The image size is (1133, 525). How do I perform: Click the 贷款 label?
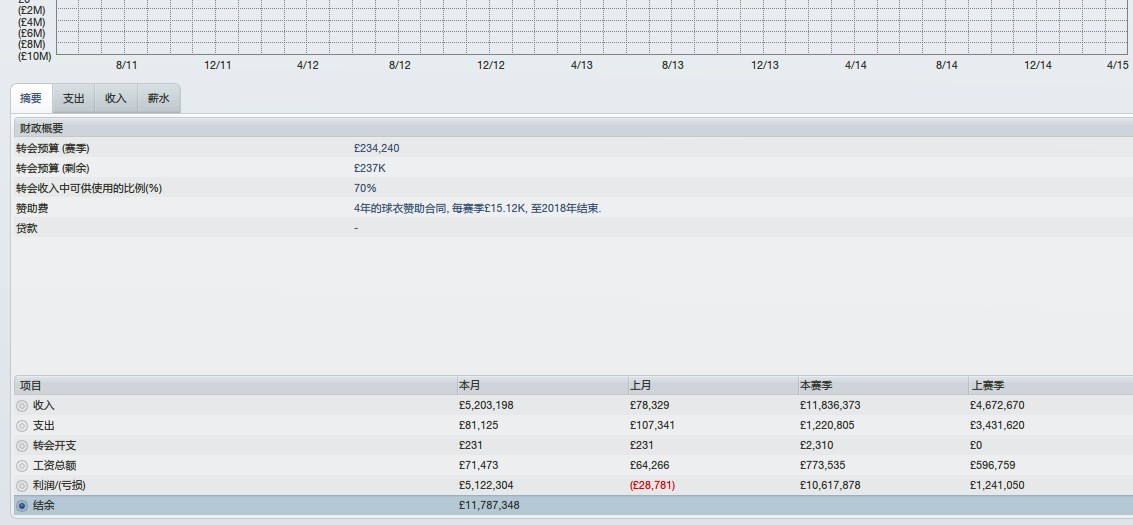tap(27, 228)
